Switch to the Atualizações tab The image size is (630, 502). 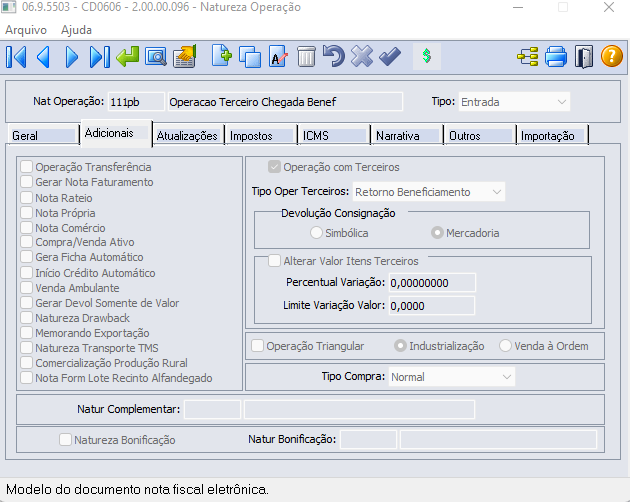[187, 136]
